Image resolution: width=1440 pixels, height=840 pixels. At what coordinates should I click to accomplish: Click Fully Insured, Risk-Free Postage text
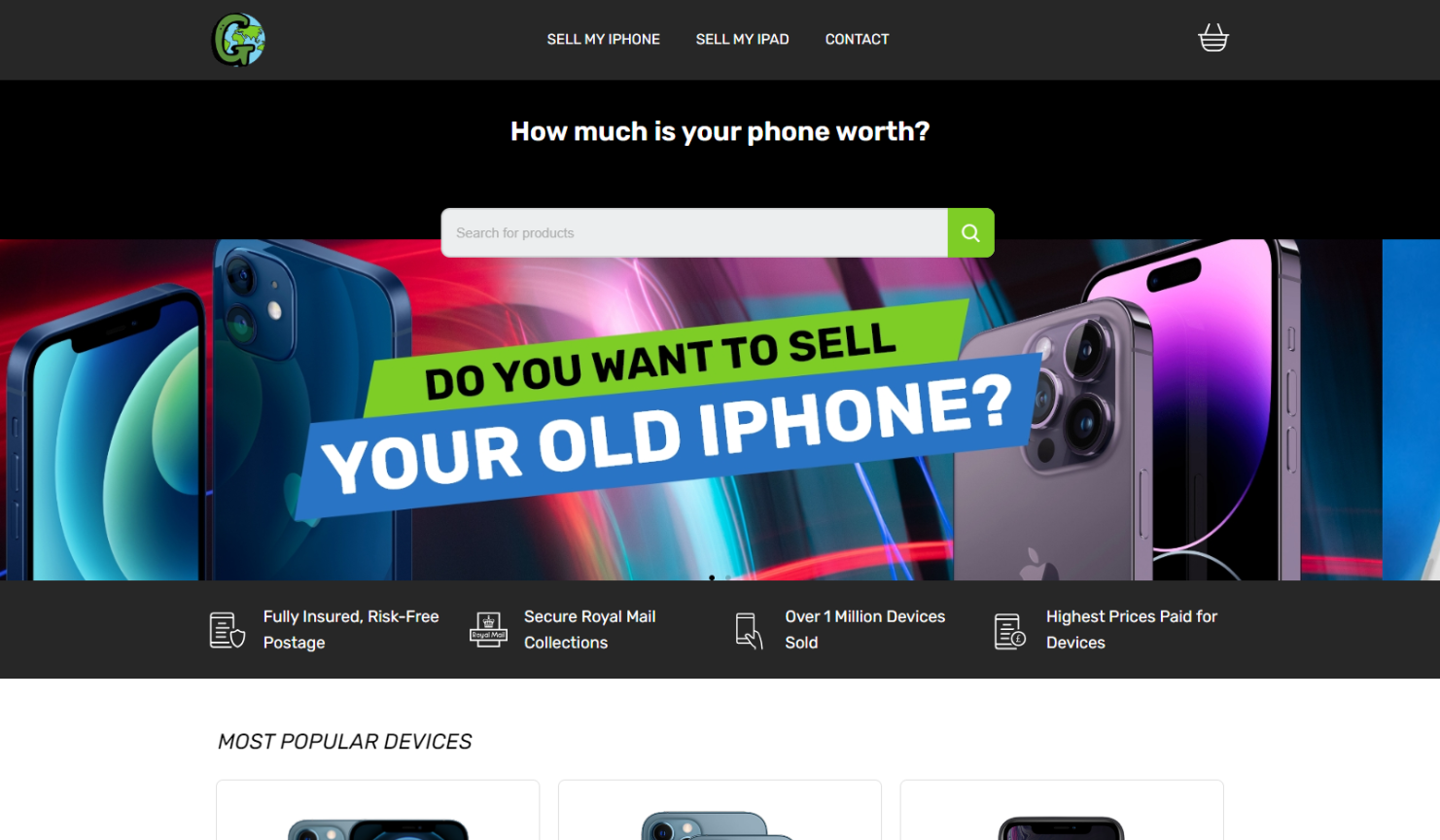click(351, 629)
